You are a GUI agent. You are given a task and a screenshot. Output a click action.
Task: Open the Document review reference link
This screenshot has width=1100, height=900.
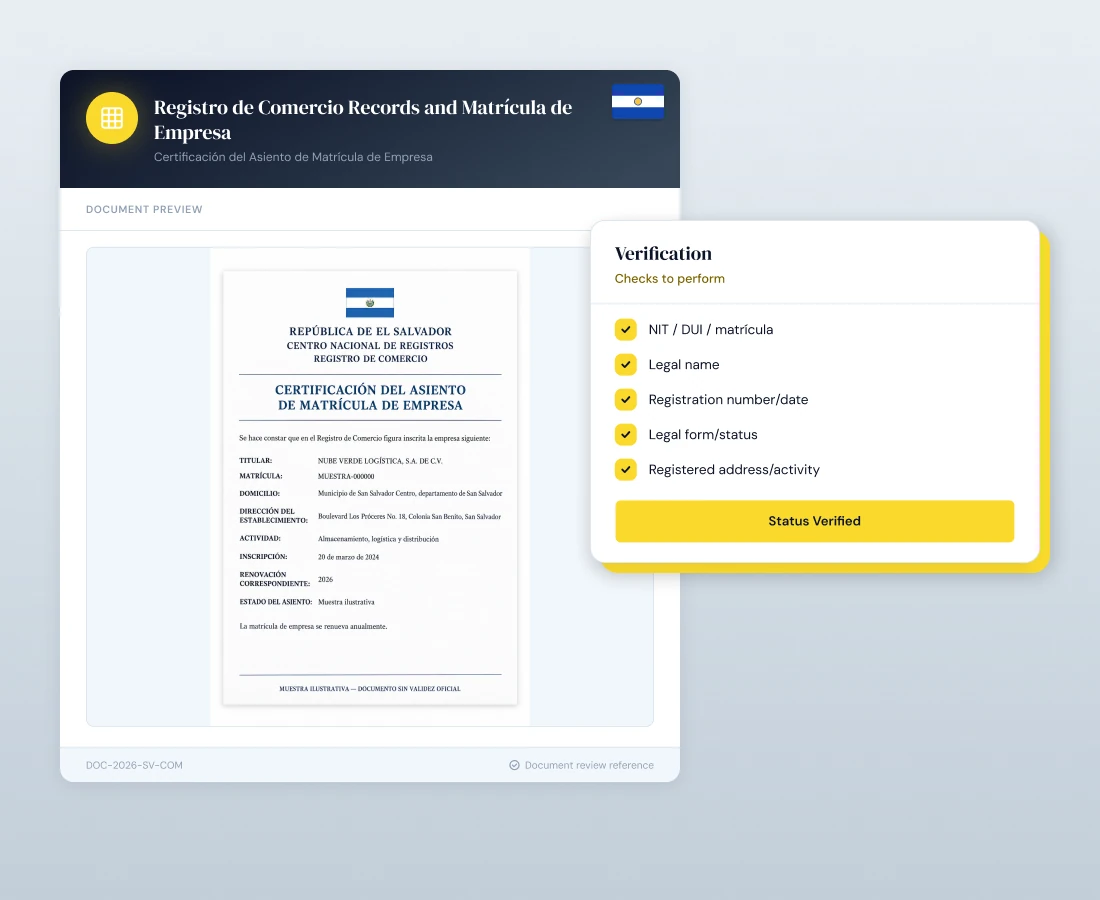pyautogui.click(x=589, y=765)
